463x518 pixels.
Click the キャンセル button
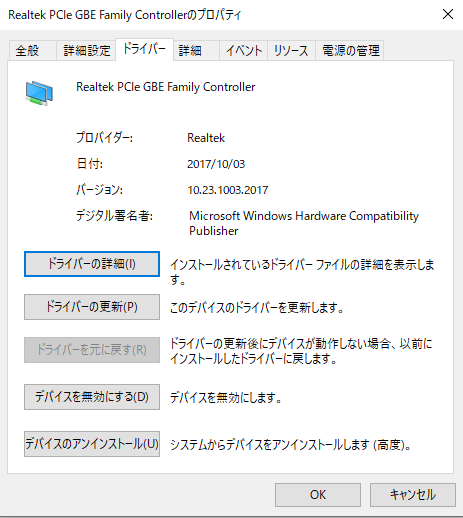click(413, 495)
